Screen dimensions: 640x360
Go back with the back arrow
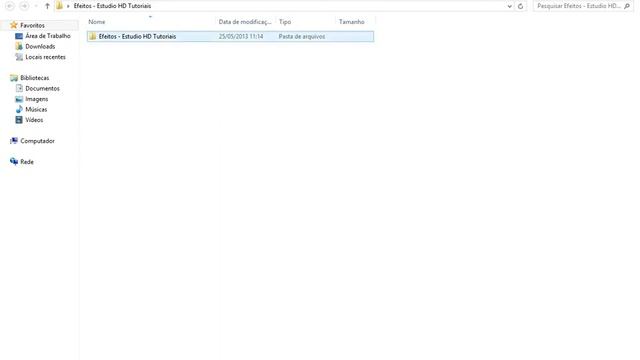tap(10, 6)
